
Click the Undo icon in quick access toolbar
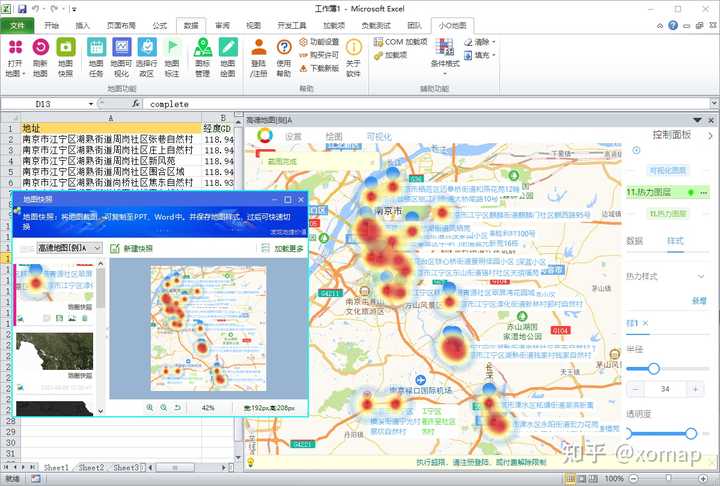pos(36,9)
